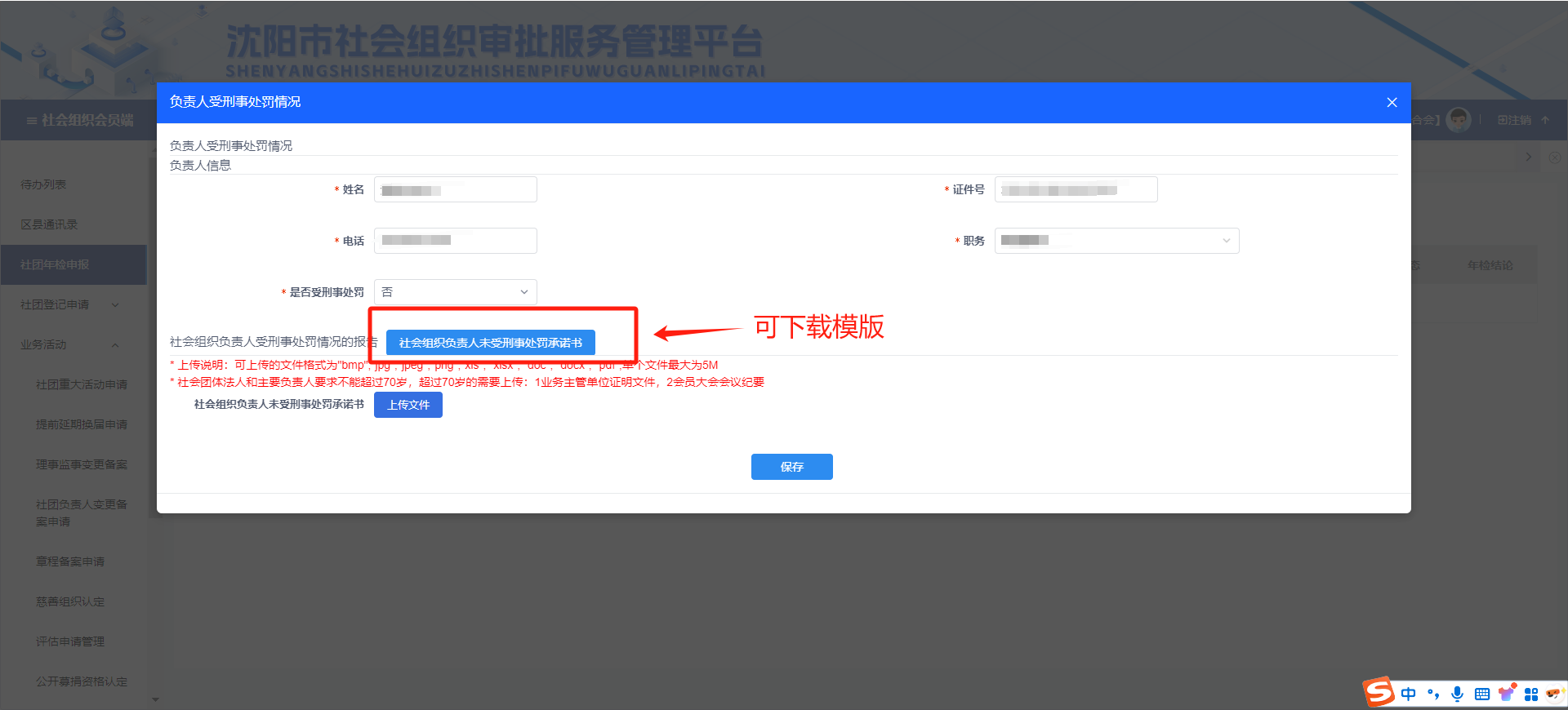The height and width of the screenshot is (710, 1568).
Task: Click the Sogou mascot assistant icon
Action: [x=1555, y=693]
